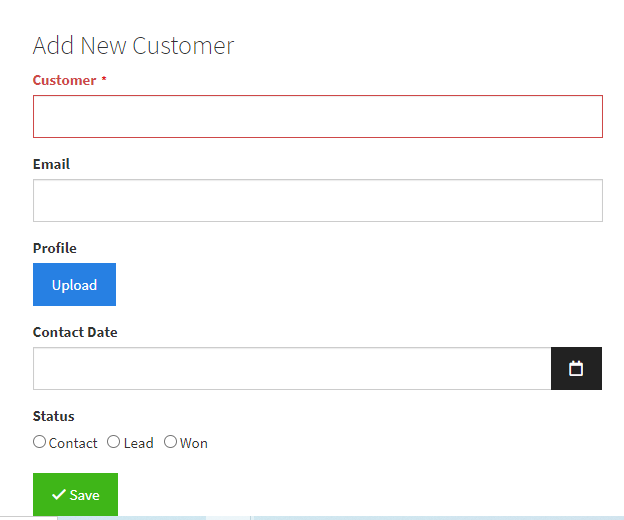Image resolution: width=624 pixels, height=520 pixels.
Task: Click the required asterisk beside Customer
Action: coord(104,79)
